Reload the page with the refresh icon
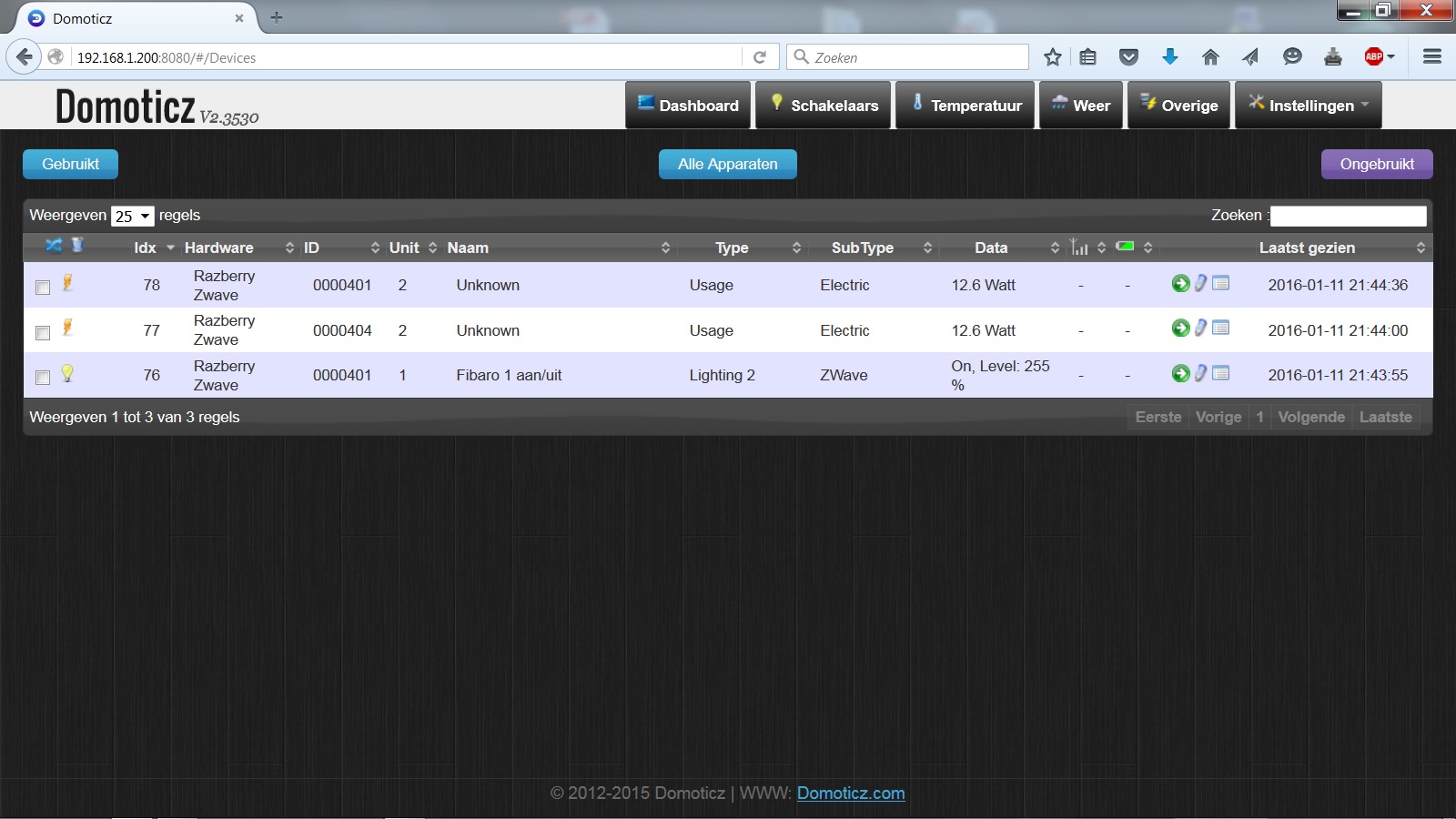The width and height of the screenshot is (1456, 819). [x=760, y=57]
